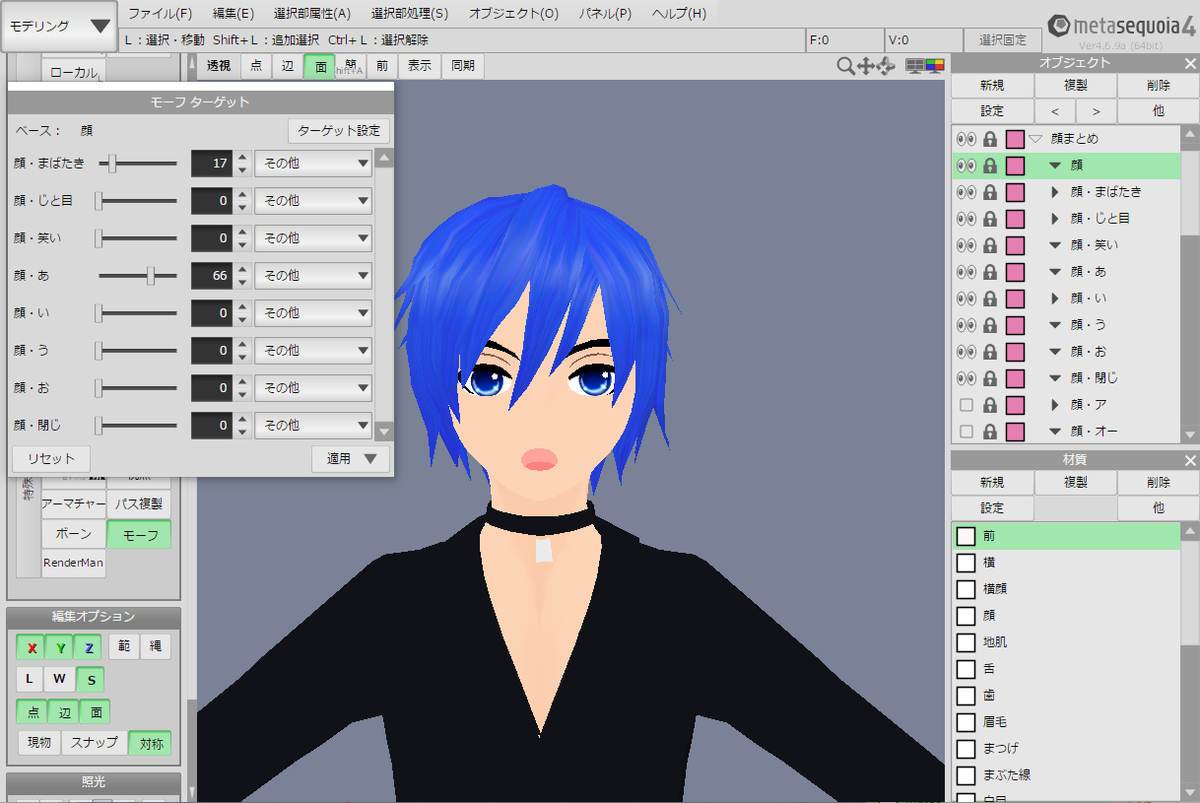Select W coordinate mode button
The image size is (1200, 803).
(60, 680)
